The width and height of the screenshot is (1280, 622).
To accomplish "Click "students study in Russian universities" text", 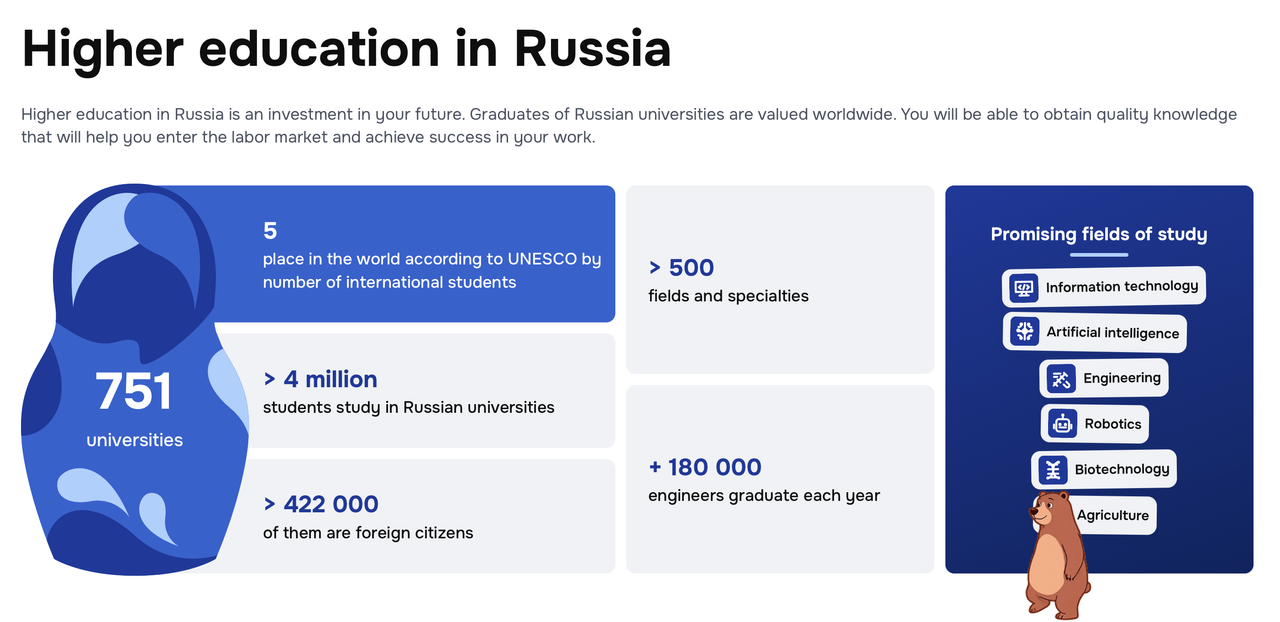I will pos(408,407).
